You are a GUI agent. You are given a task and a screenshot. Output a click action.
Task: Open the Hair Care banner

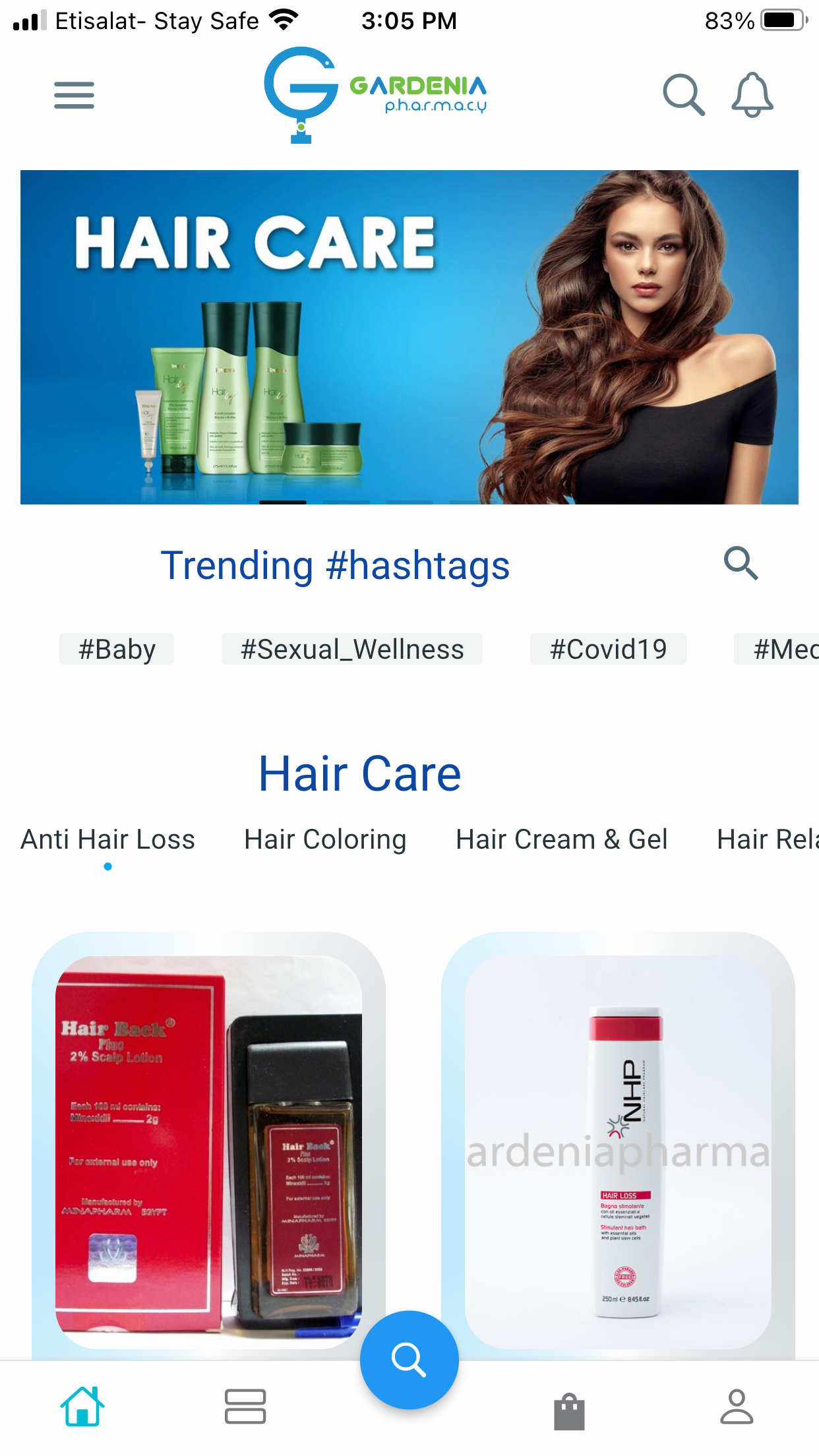pyautogui.click(x=409, y=337)
